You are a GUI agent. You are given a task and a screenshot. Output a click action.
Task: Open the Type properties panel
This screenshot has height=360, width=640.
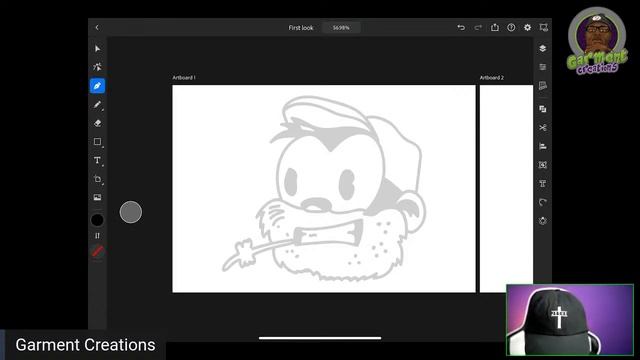tap(542, 184)
